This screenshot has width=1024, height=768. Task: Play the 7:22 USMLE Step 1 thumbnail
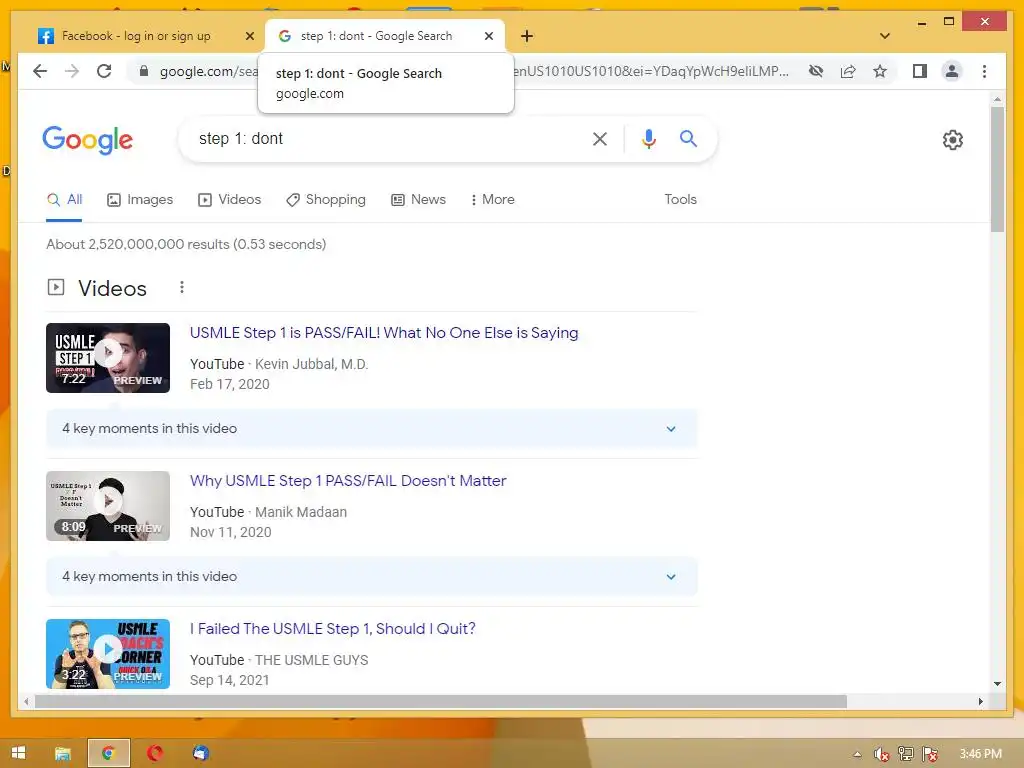[x=108, y=358]
